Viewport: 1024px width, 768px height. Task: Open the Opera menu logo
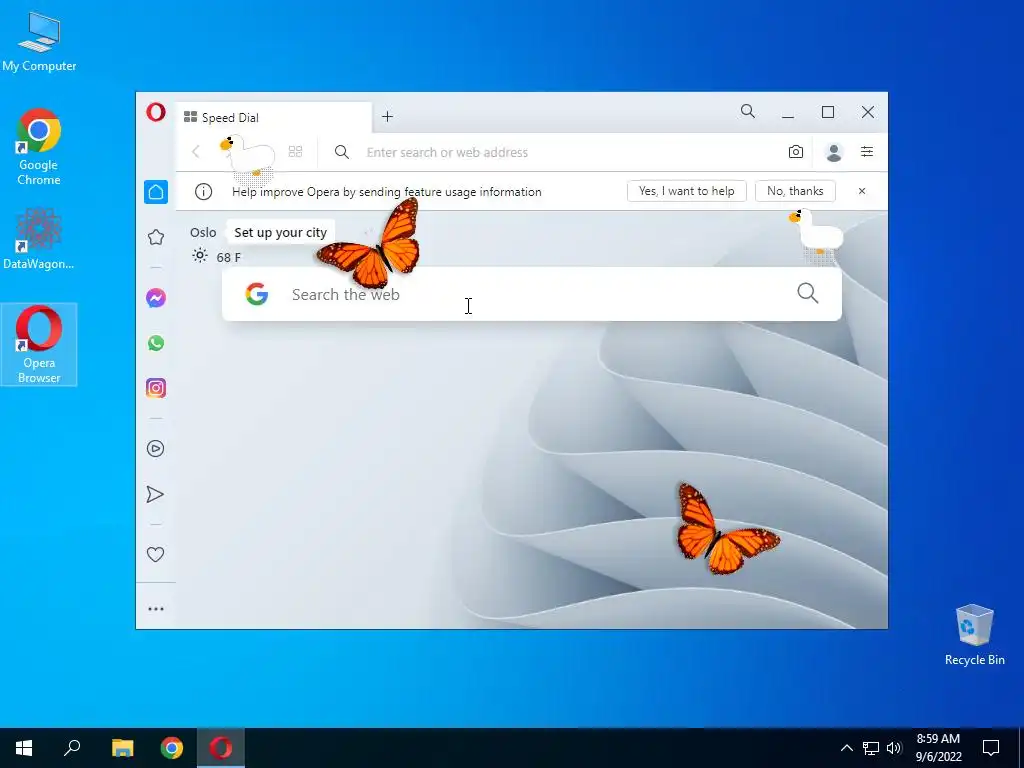pos(155,112)
